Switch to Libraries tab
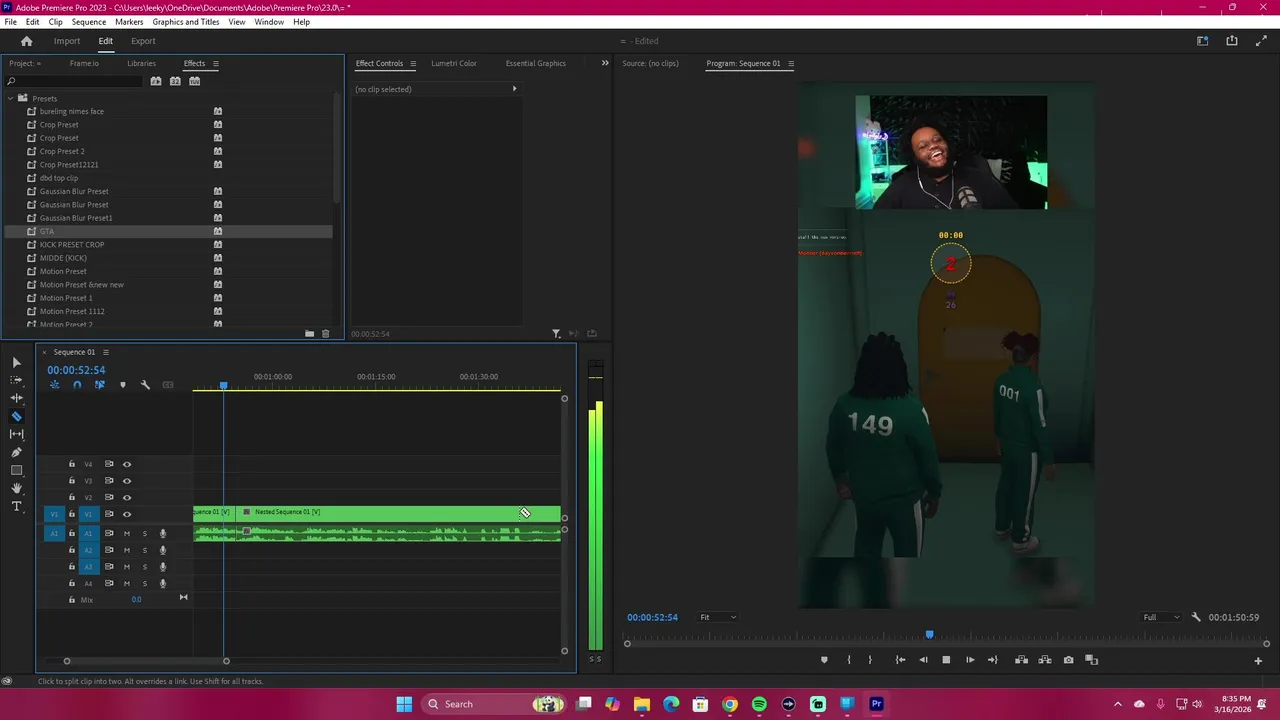 pyautogui.click(x=141, y=63)
